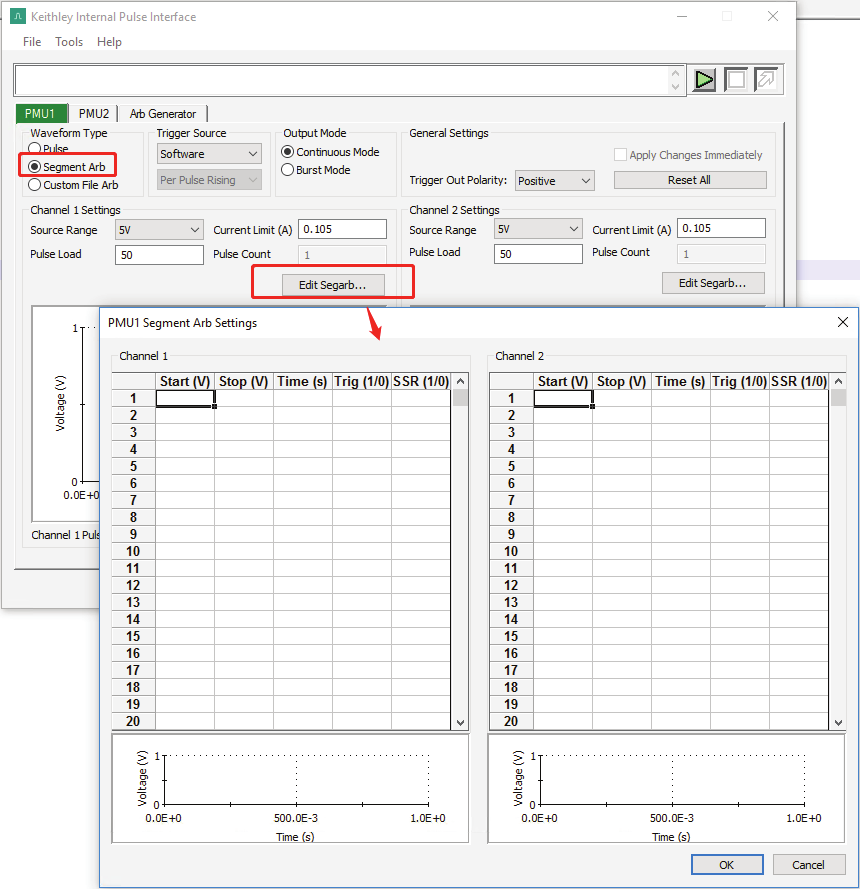The image size is (860, 889).
Task: Open Channel 2 Source Range dropdown
Action: [x=538, y=228]
